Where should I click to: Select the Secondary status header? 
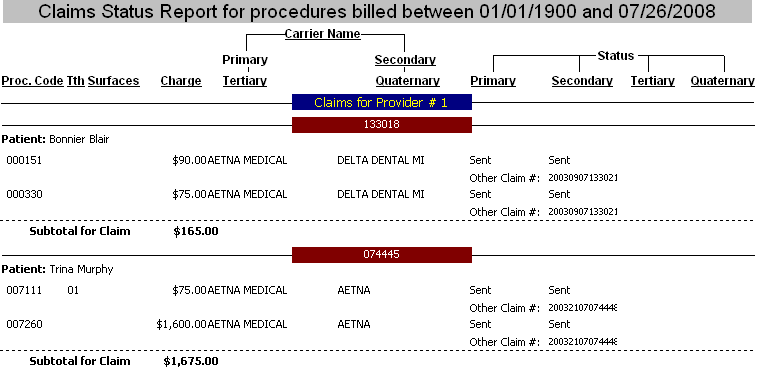coord(582,81)
